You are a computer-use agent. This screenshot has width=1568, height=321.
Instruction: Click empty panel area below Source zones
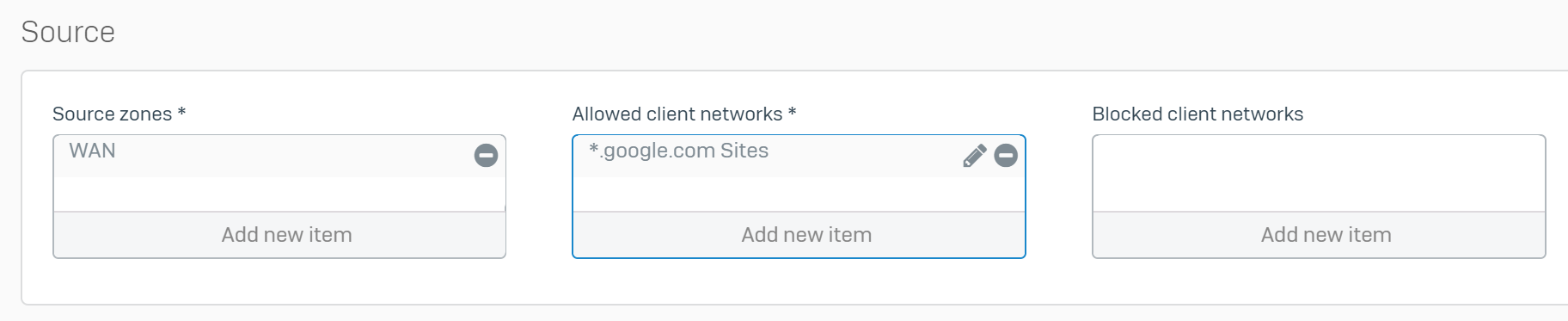(x=279, y=281)
